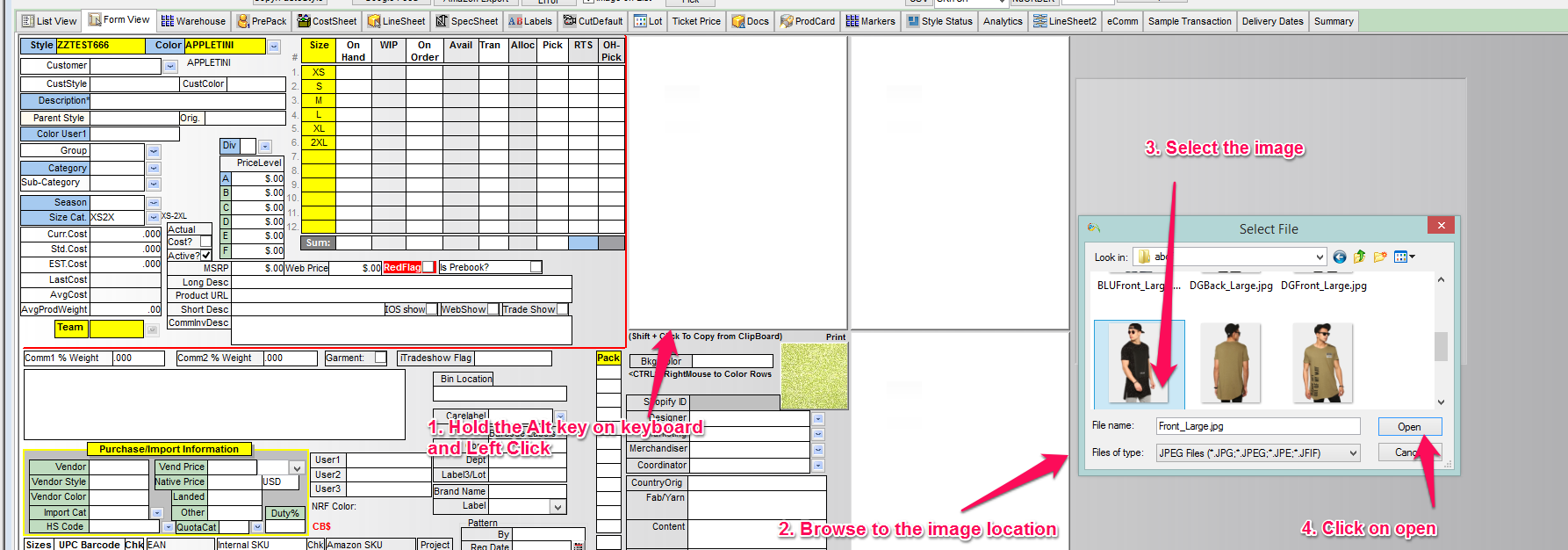Viewport: 1568px width, 550px height.
Task: Toggle the Garment checkbox
Action: tap(380, 358)
